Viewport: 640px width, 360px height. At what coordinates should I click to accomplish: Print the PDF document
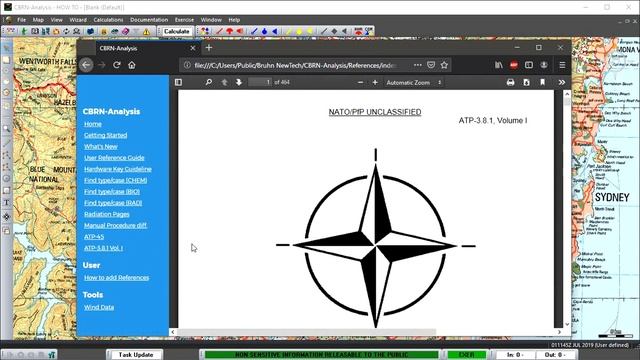point(510,82)
